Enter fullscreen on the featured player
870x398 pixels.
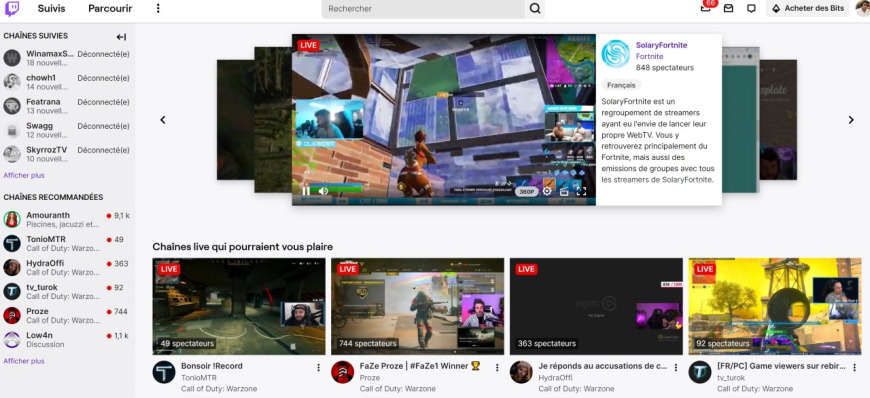(581, 192)
